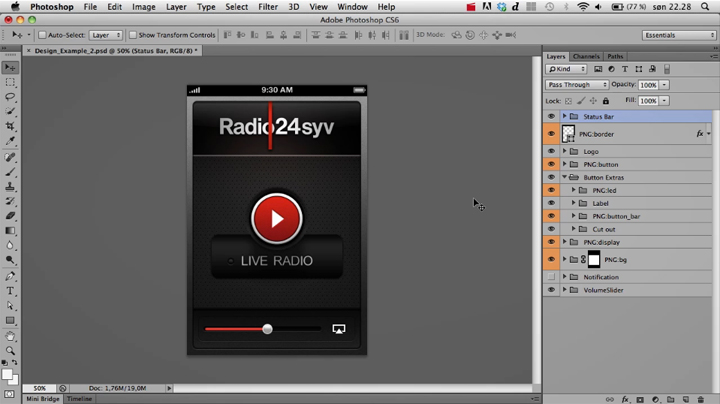Enable Show Transform Controls checkbox
The height and width of the screenshot is (404, 720).
133,35
